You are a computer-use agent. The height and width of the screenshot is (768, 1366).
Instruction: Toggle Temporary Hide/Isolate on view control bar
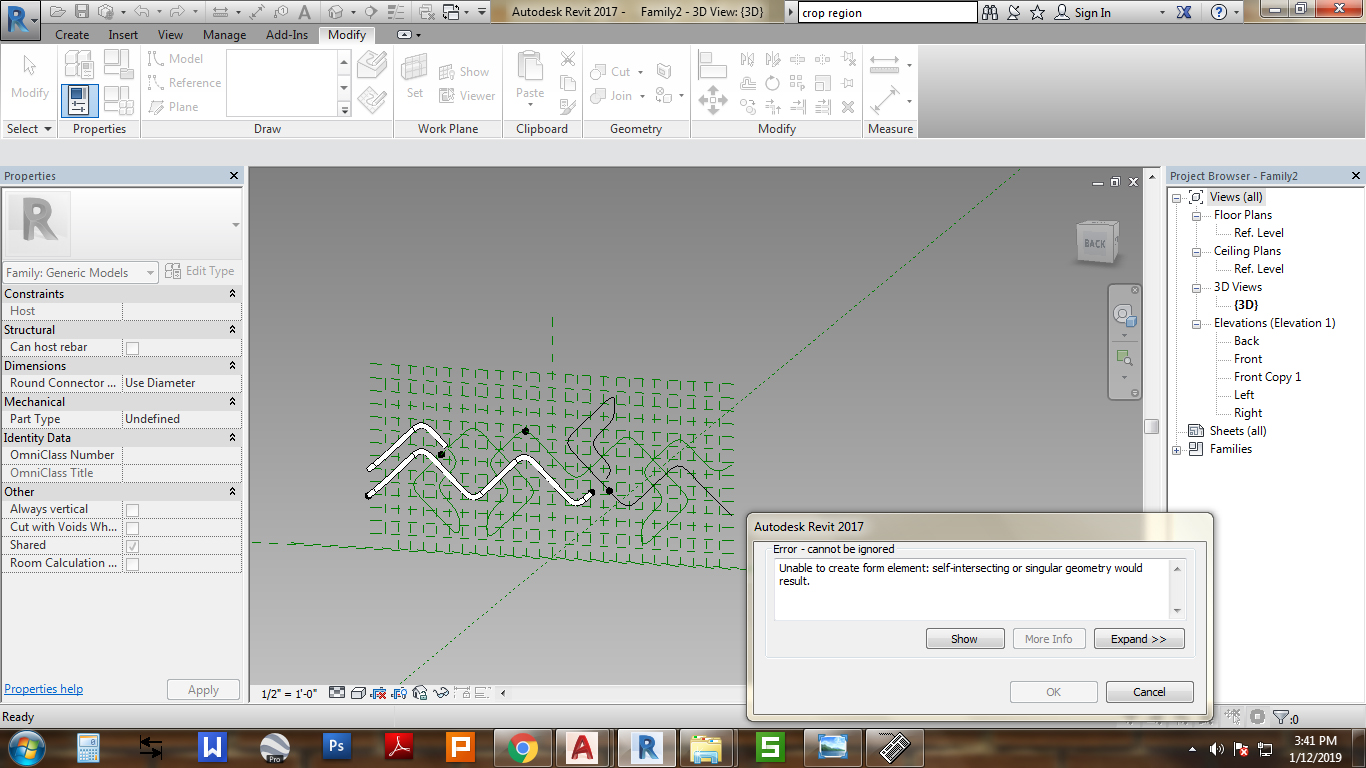pyautogui.click(x=441, y=691)
